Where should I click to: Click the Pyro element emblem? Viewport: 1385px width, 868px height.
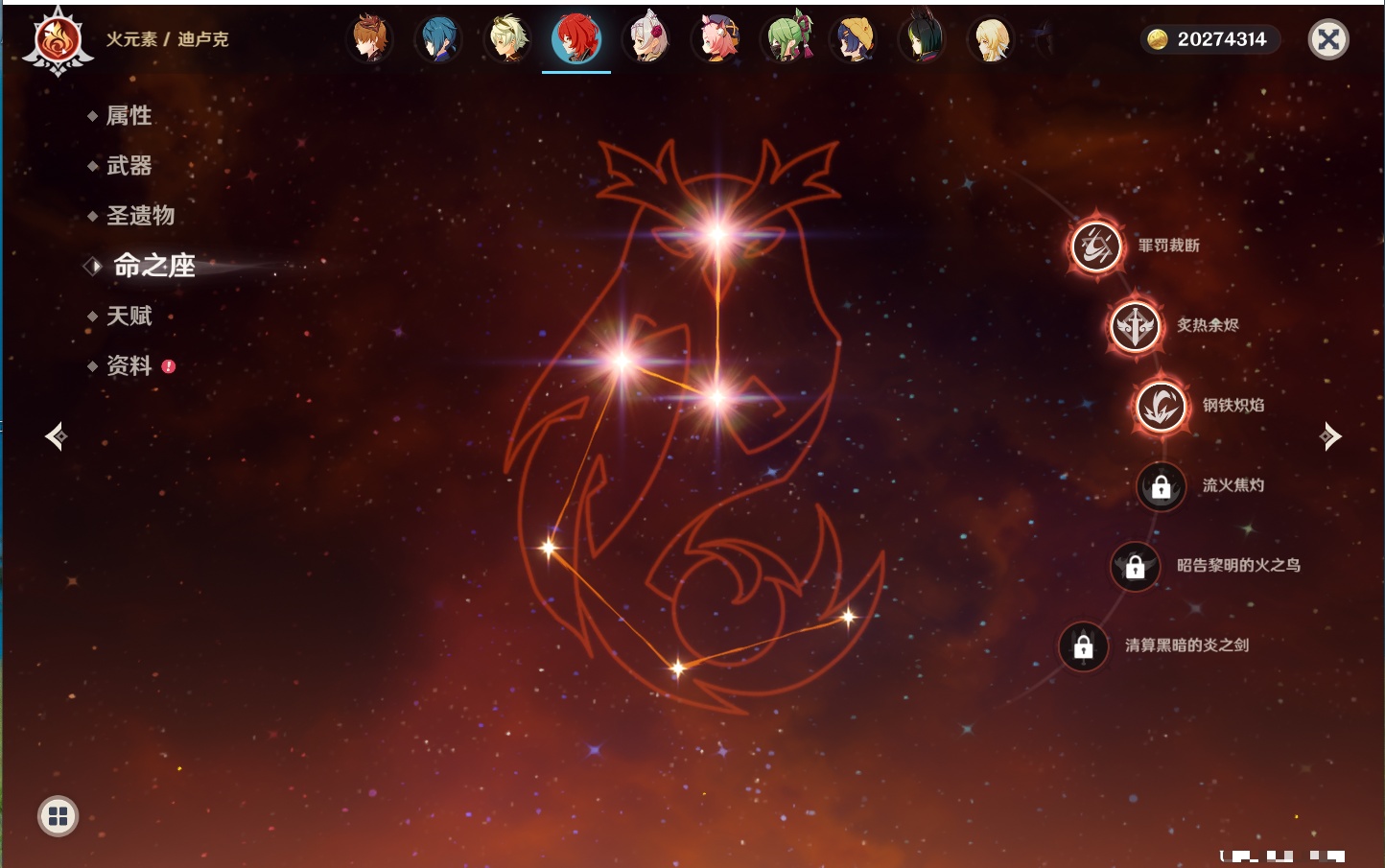pos(58,40)
